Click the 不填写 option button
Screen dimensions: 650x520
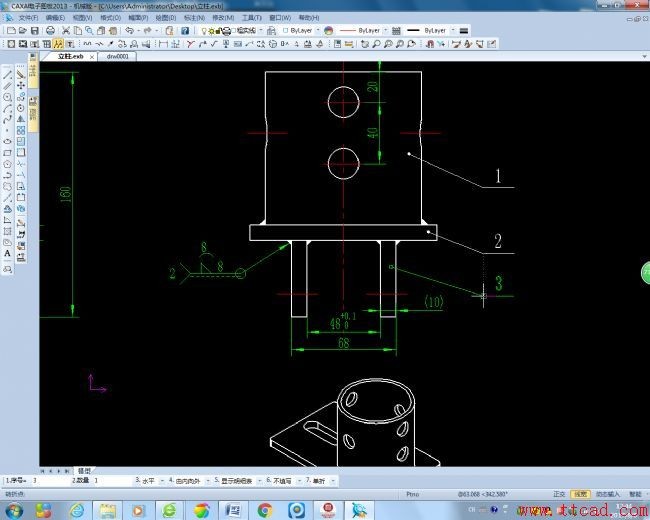click(286, 481)
